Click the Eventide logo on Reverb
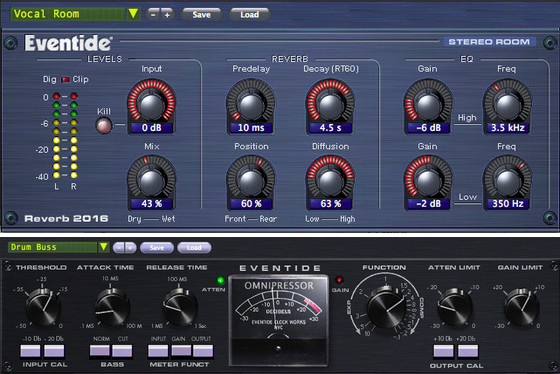 coord(68,43)
